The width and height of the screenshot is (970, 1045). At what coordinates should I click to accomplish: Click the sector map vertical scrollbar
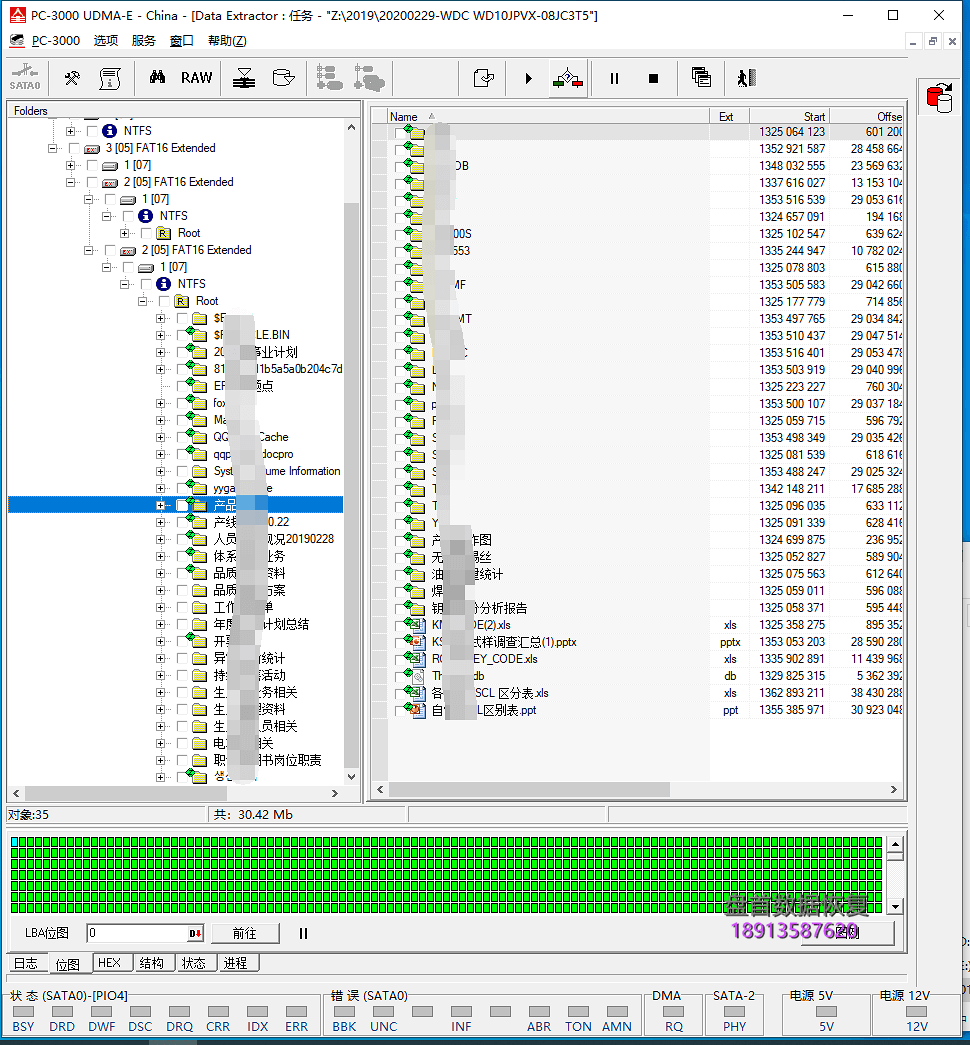tap(895, 876)
